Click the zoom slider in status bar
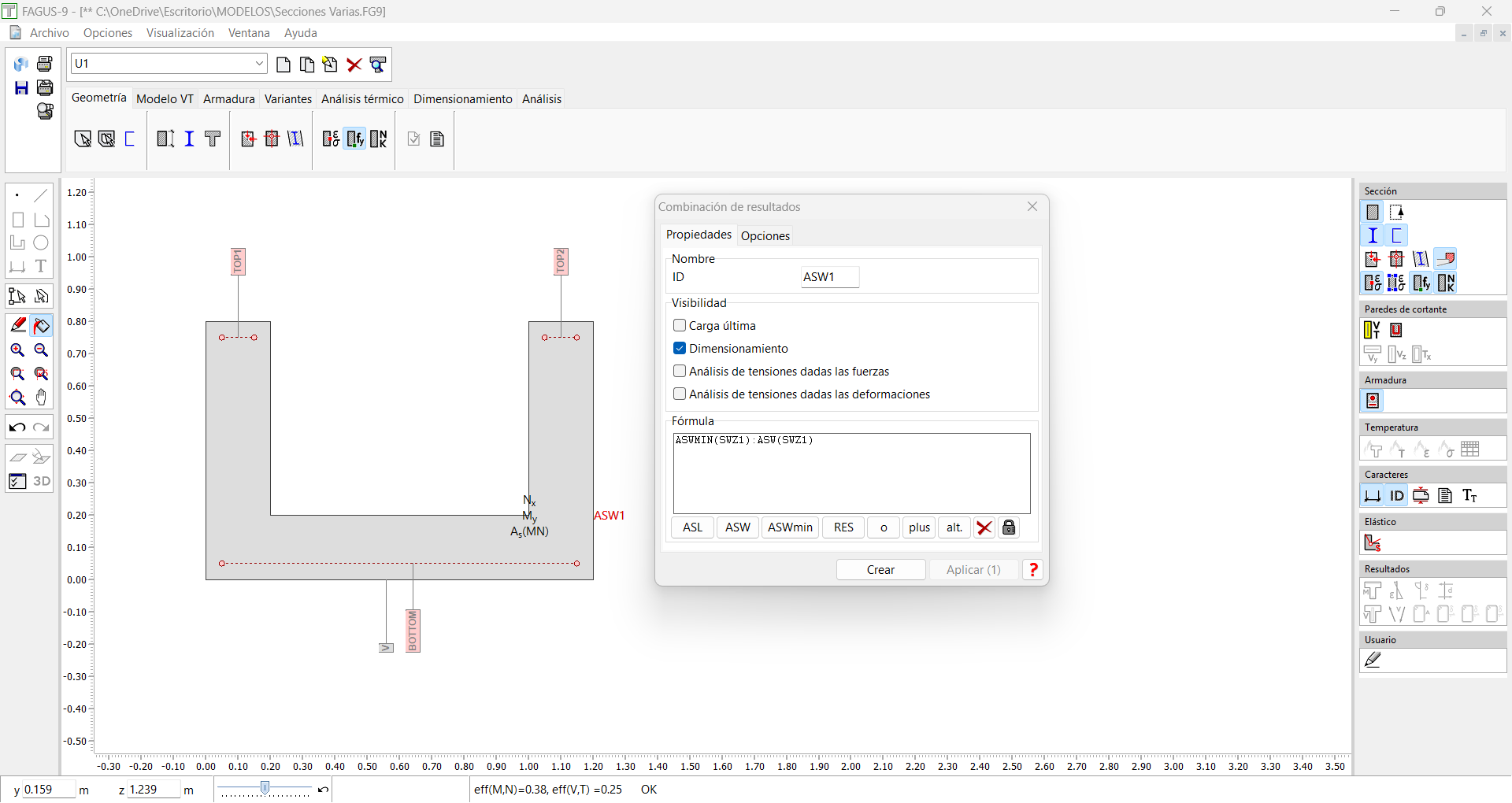 tap(265, 788)
